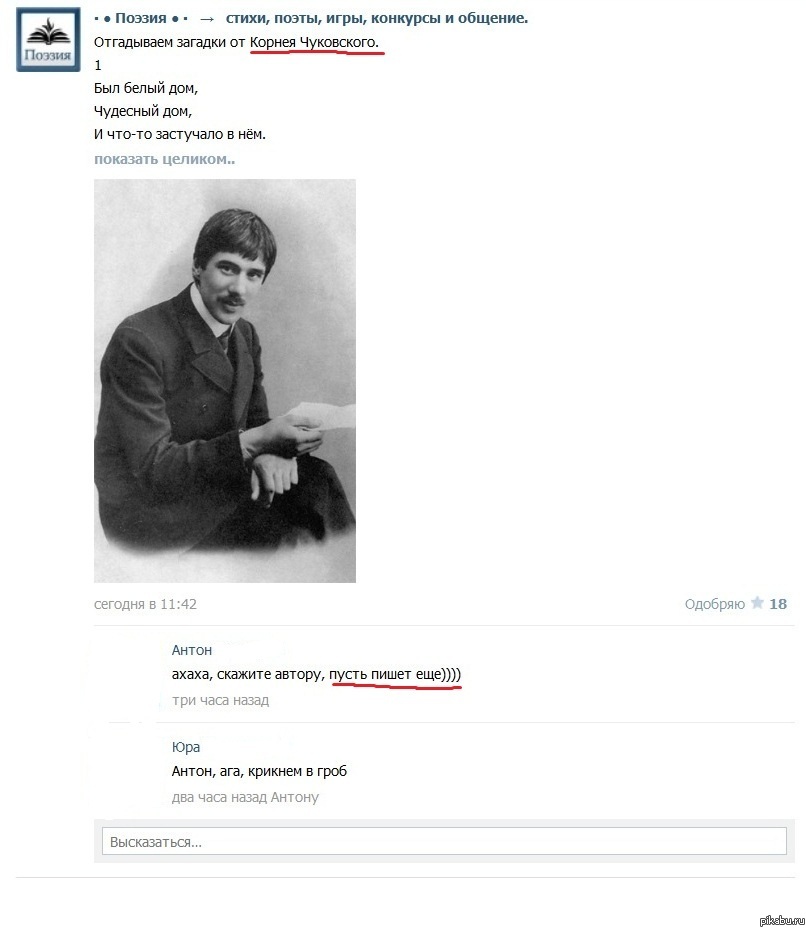806x928 pixels.
Task: Click the arrow symbol after the Поэзия group name
Action: coord(207,20)
